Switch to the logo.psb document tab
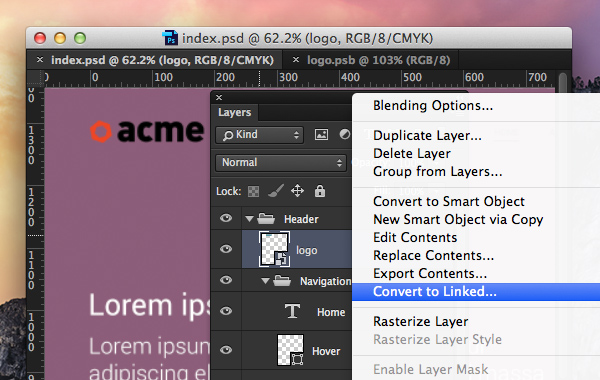This screenshot has height=380, width=600. point(378,60)
